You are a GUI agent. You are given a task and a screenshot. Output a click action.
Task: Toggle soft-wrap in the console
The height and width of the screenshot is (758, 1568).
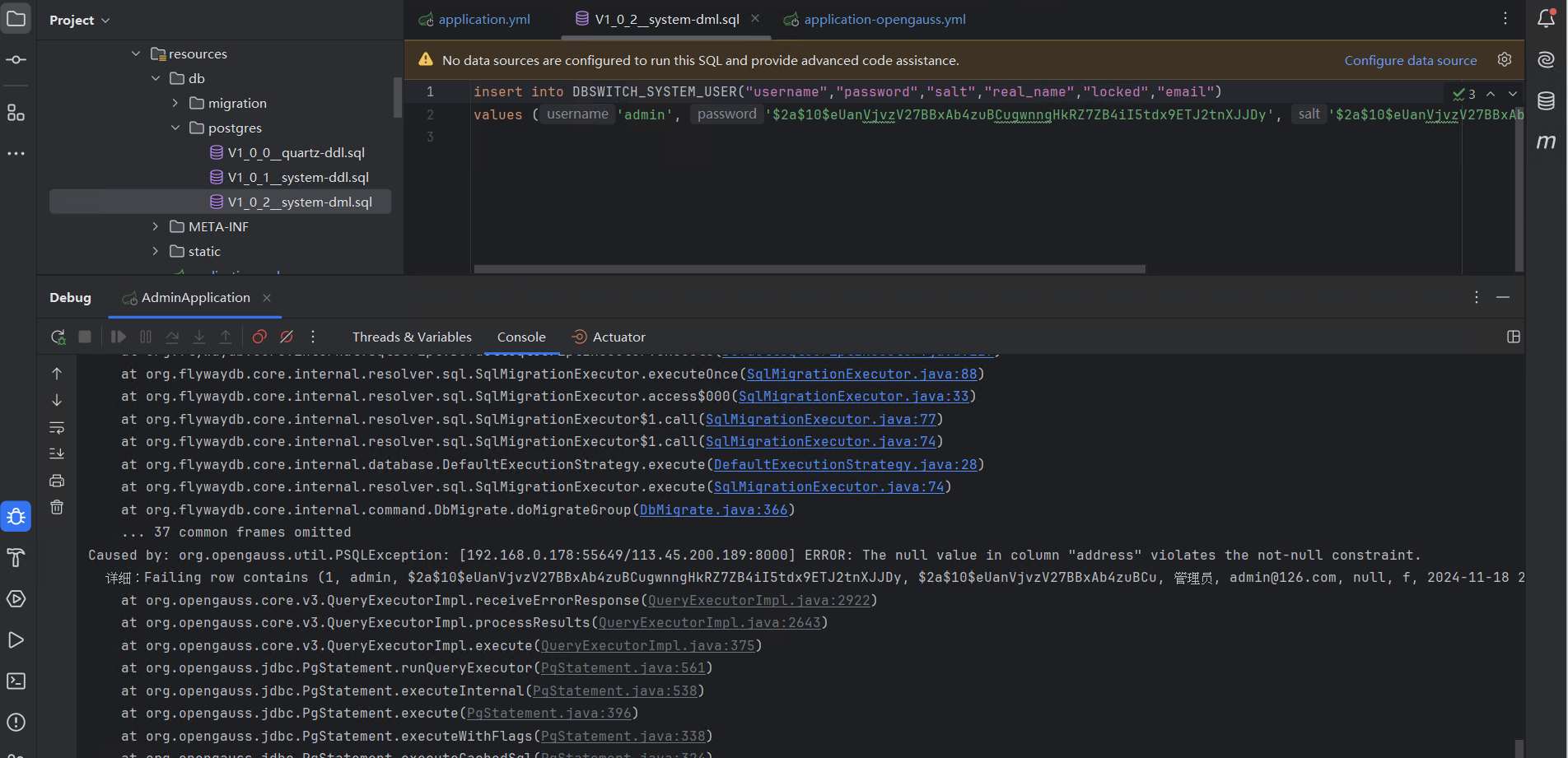[57, 427]
